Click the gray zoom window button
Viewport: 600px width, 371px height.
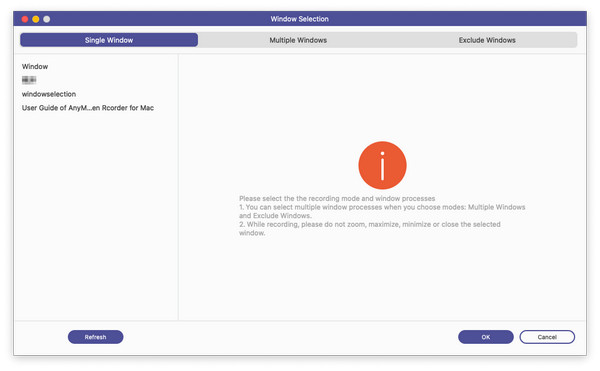point(47,19)
